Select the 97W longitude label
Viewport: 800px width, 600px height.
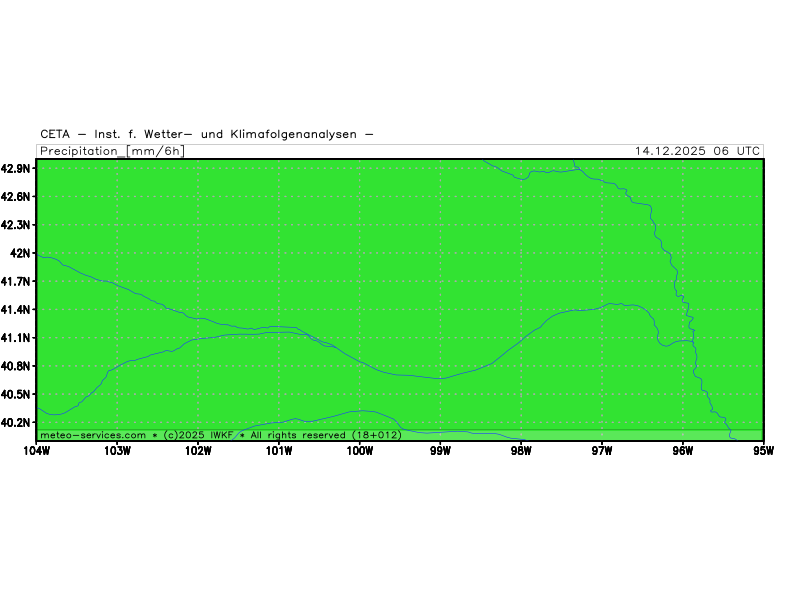[x=602, y=450]
